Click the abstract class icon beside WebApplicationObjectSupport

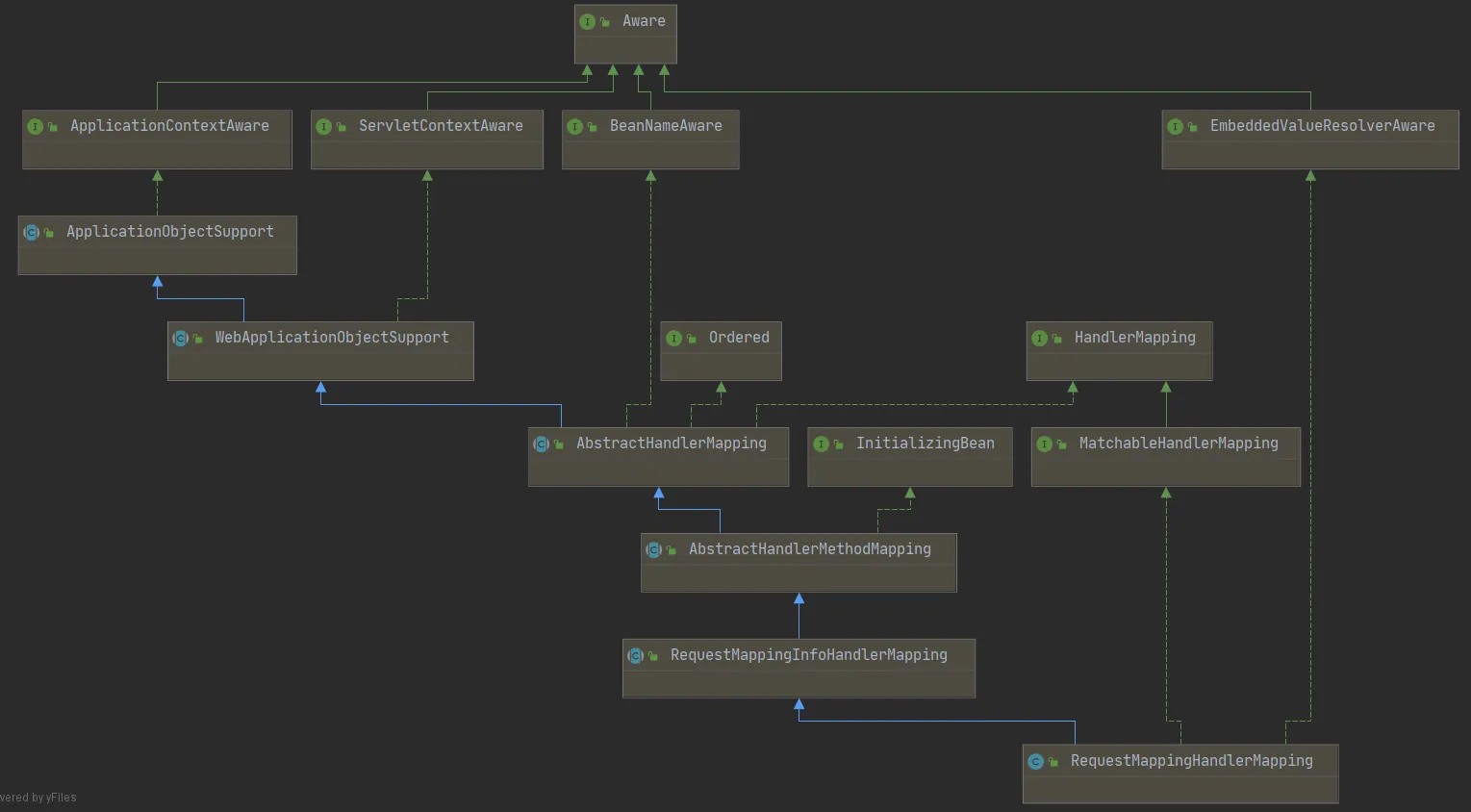click(180, 338)
